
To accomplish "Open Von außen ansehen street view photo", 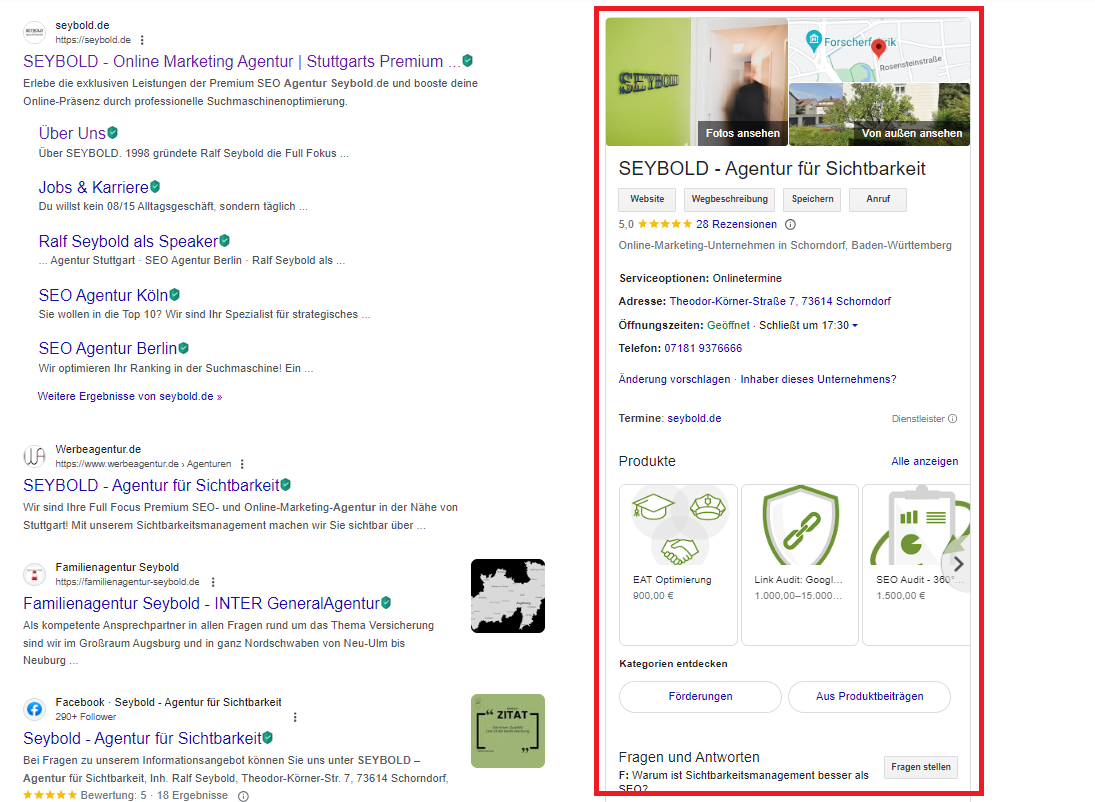I will pyautogui.click(x=879, y=115).
